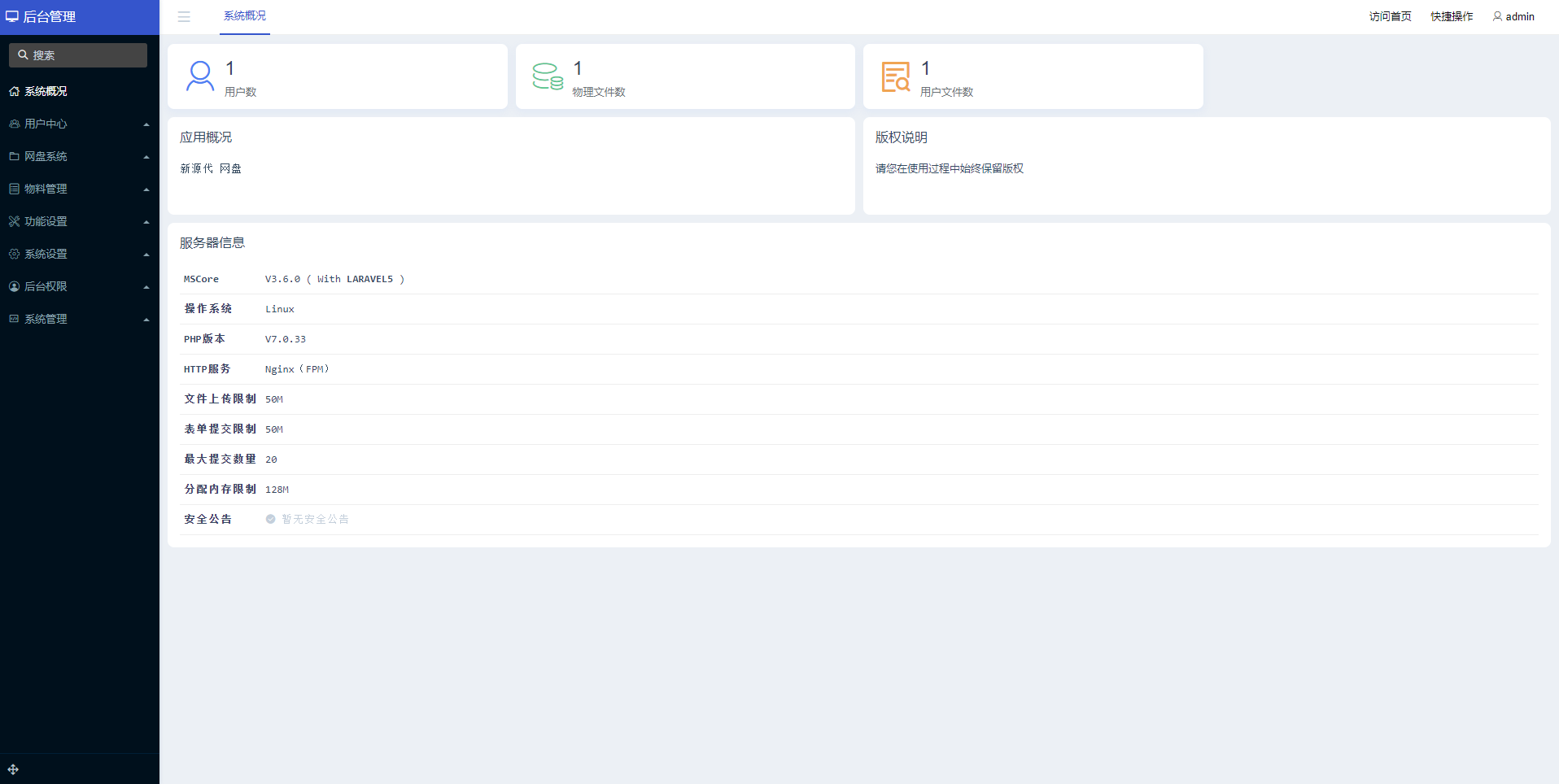Open the 系统设置 sidebar menu
Image resolution: width=1559 pixels, height=784 pixels.
(80, 254)
